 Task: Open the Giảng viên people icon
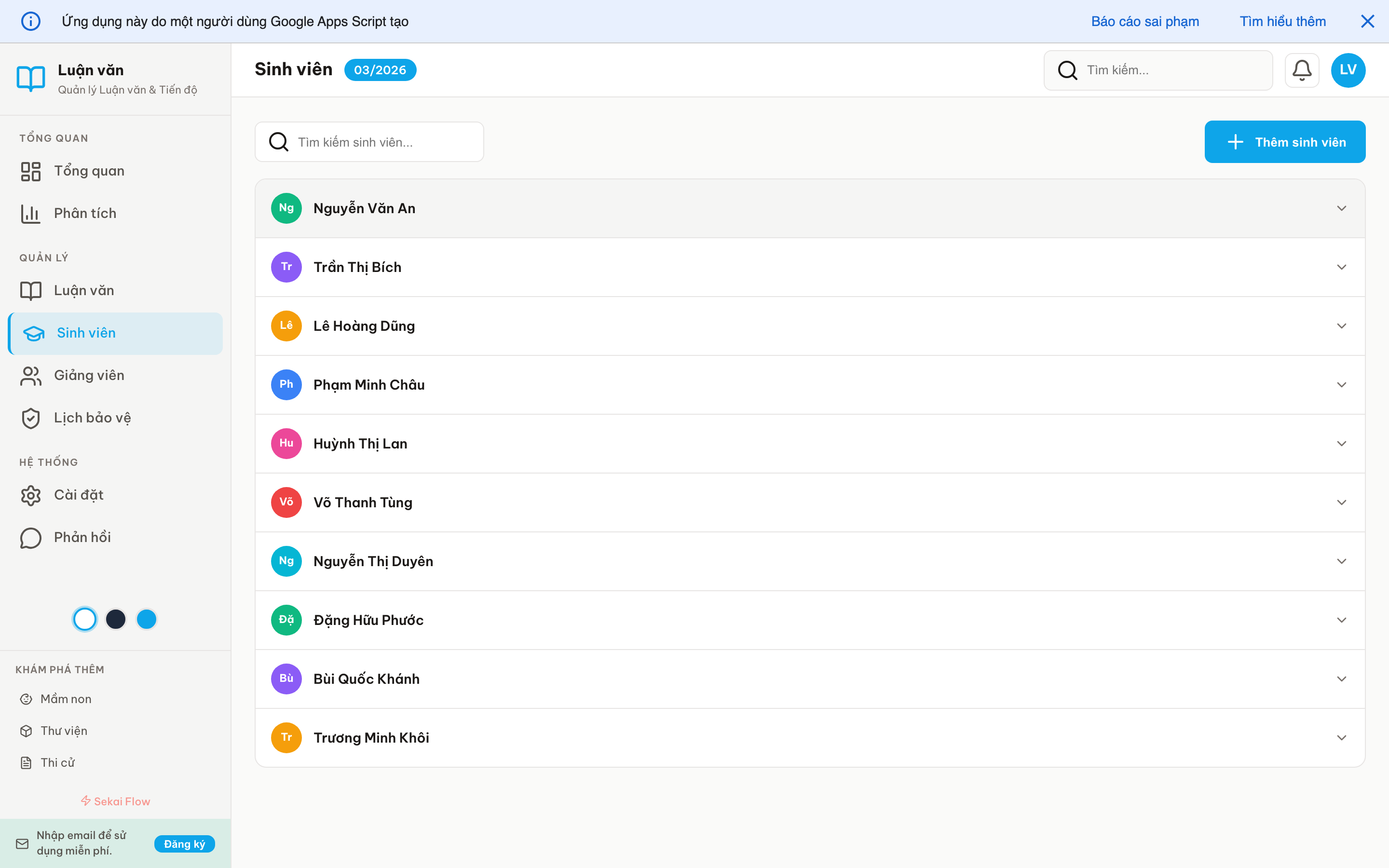pos(30,376)
